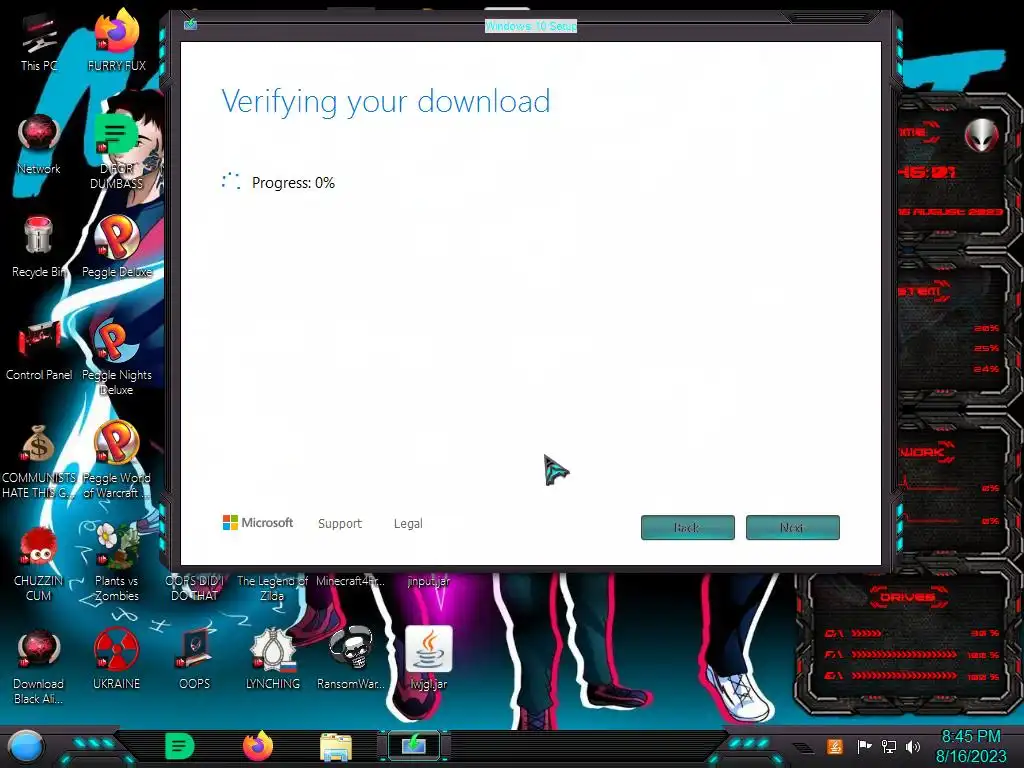Viewport: 1024px width, 768px height.
Task: Open the volume speaker tray icon
Action: click(x=913, y=746)
